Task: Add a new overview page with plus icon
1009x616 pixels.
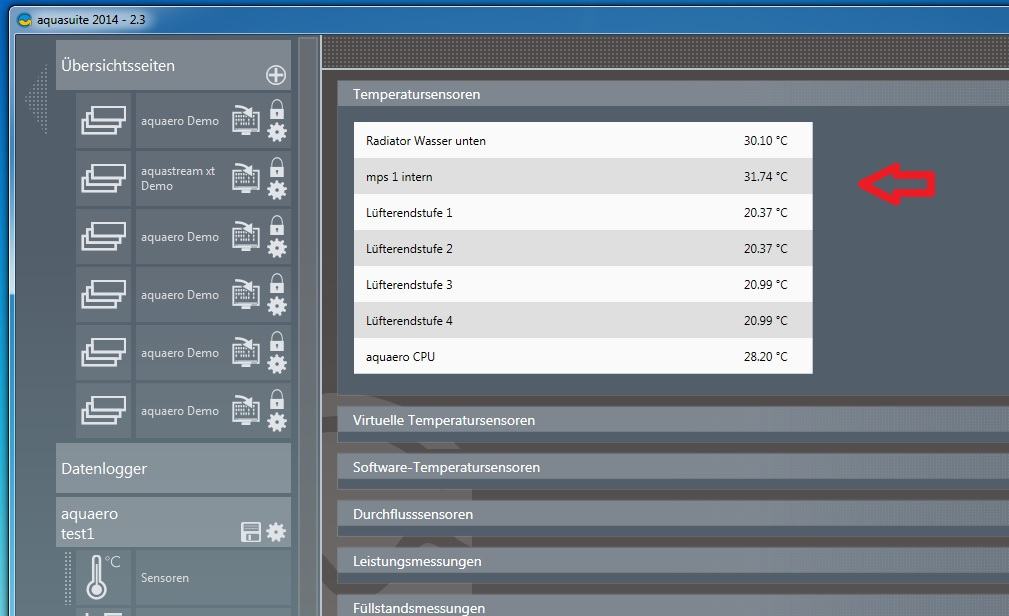Action: pyautogui.click(x=276, y=75)
